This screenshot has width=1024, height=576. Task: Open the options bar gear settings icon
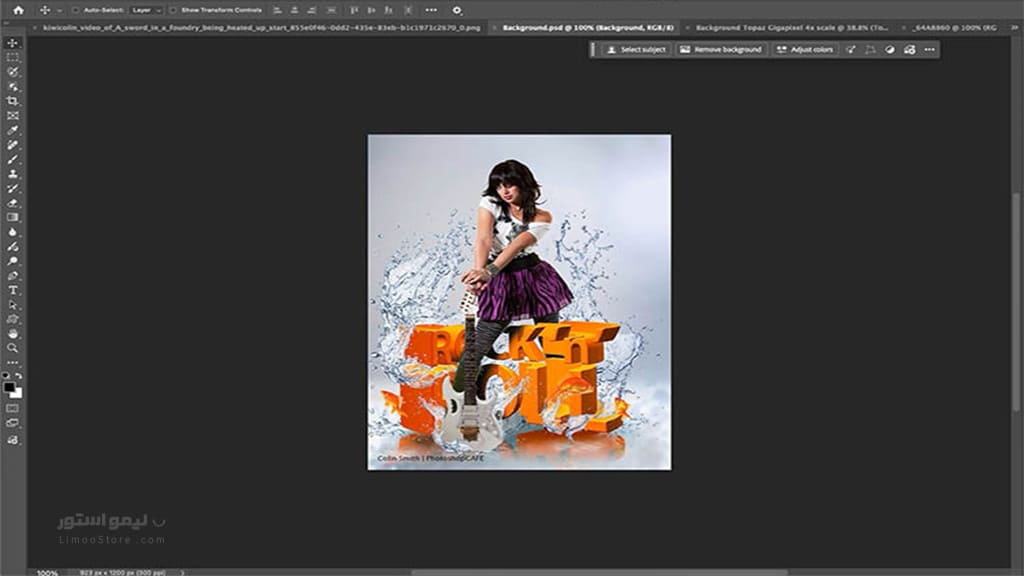click(457, 10)
